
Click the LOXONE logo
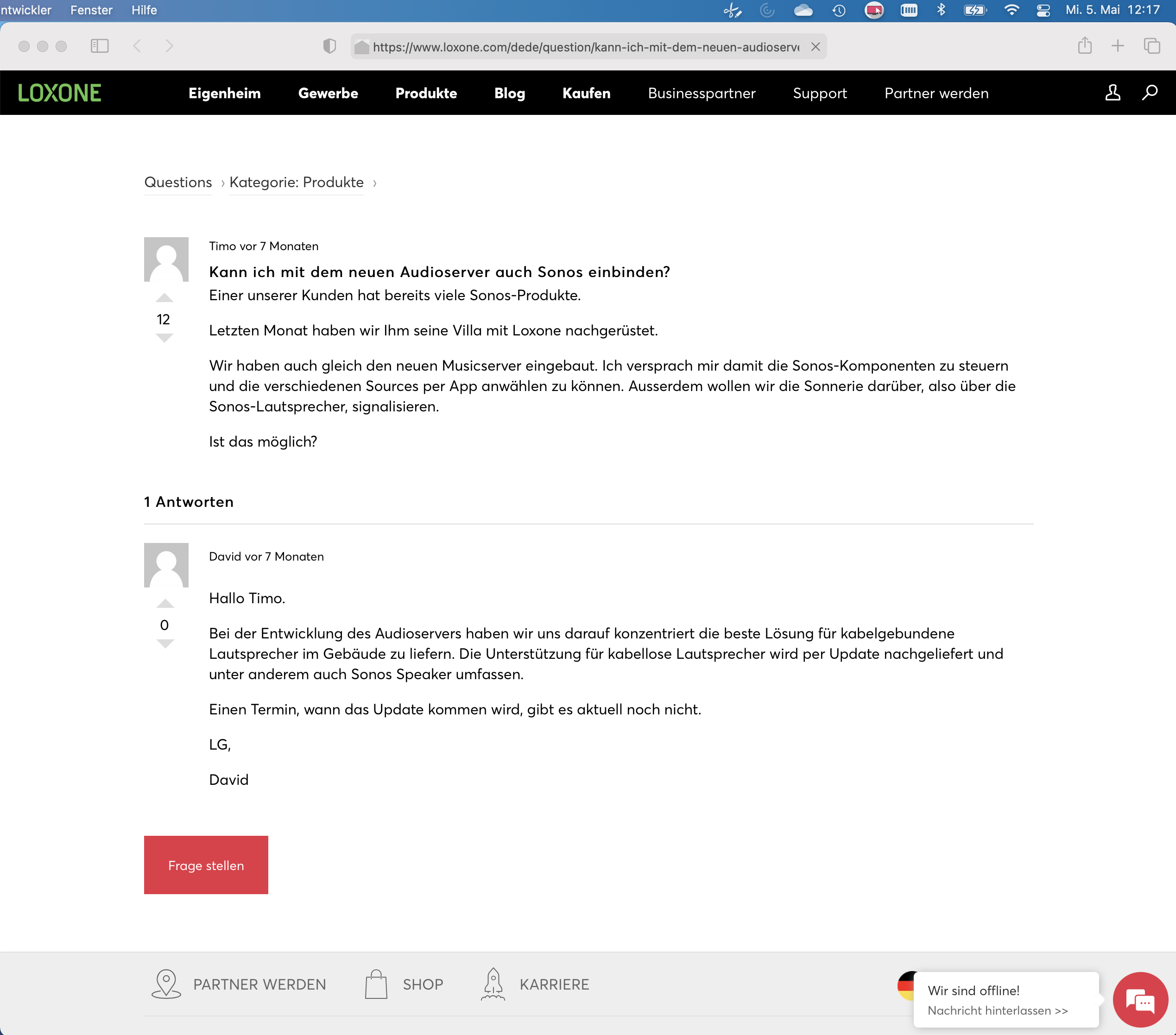60,93
